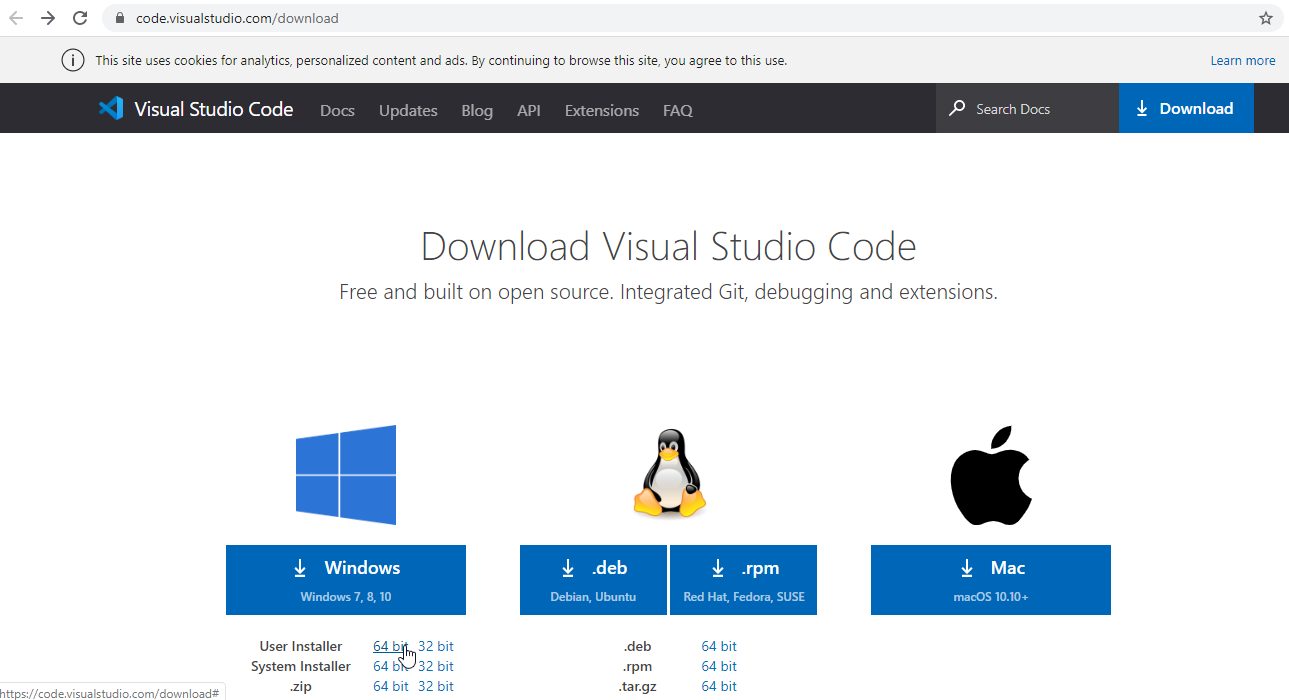This screenshot has height=700, width=1289.
Task: Download the Windows User Installer 32 bit
Action: tap(436, 646)
